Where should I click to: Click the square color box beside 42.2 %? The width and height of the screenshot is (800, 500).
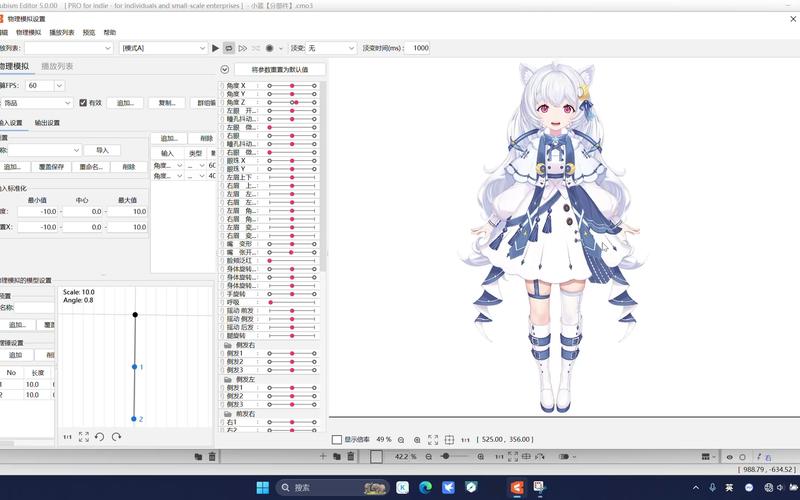376,457
